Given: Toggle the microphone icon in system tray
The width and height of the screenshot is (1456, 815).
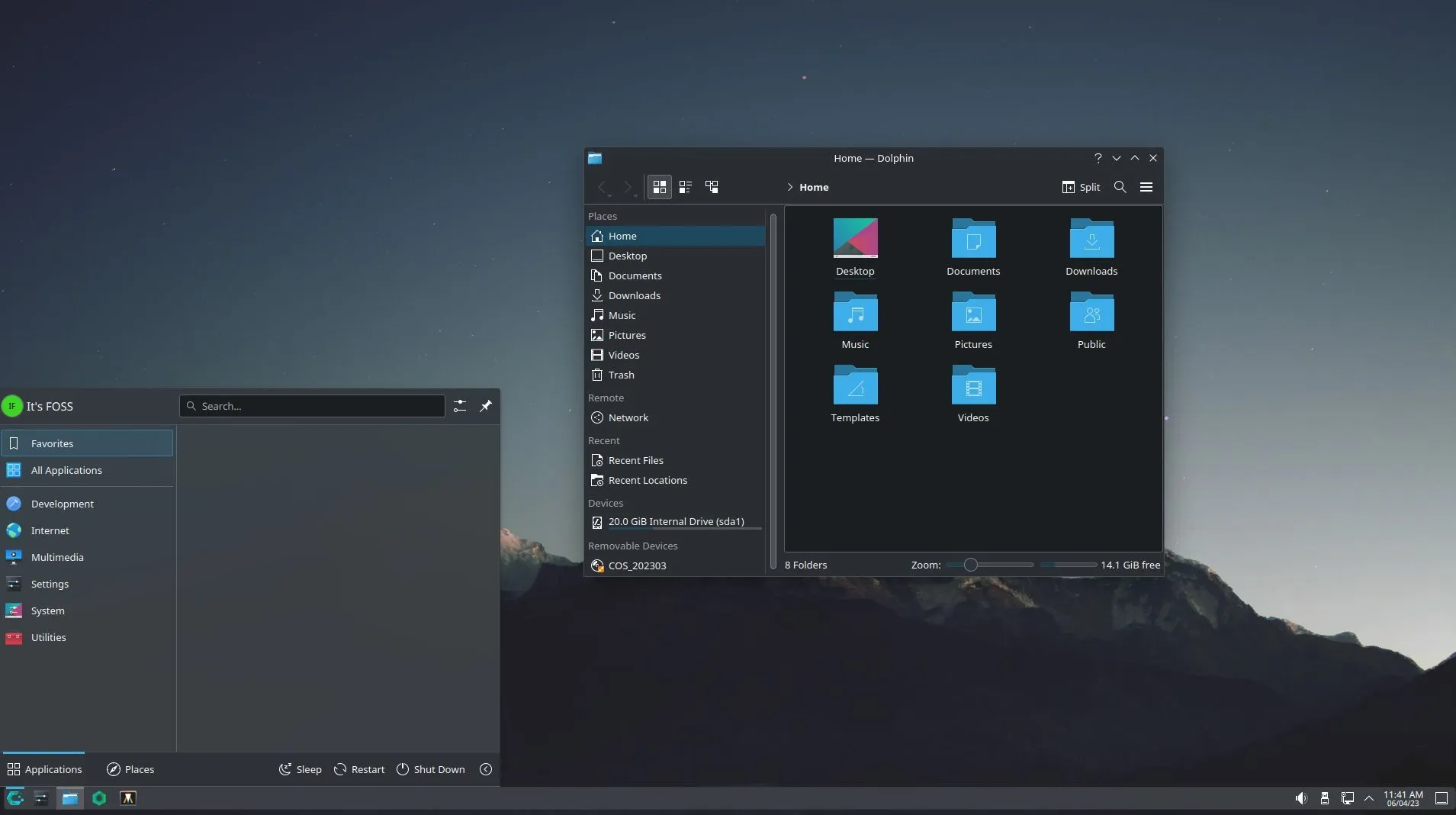Looking at the screenshot, I should tap(1325, 797).
